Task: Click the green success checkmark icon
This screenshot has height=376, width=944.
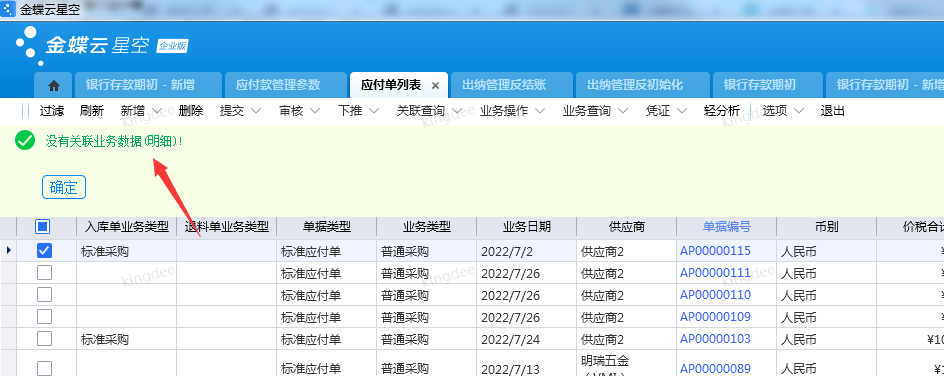Action: coord(25,141)
